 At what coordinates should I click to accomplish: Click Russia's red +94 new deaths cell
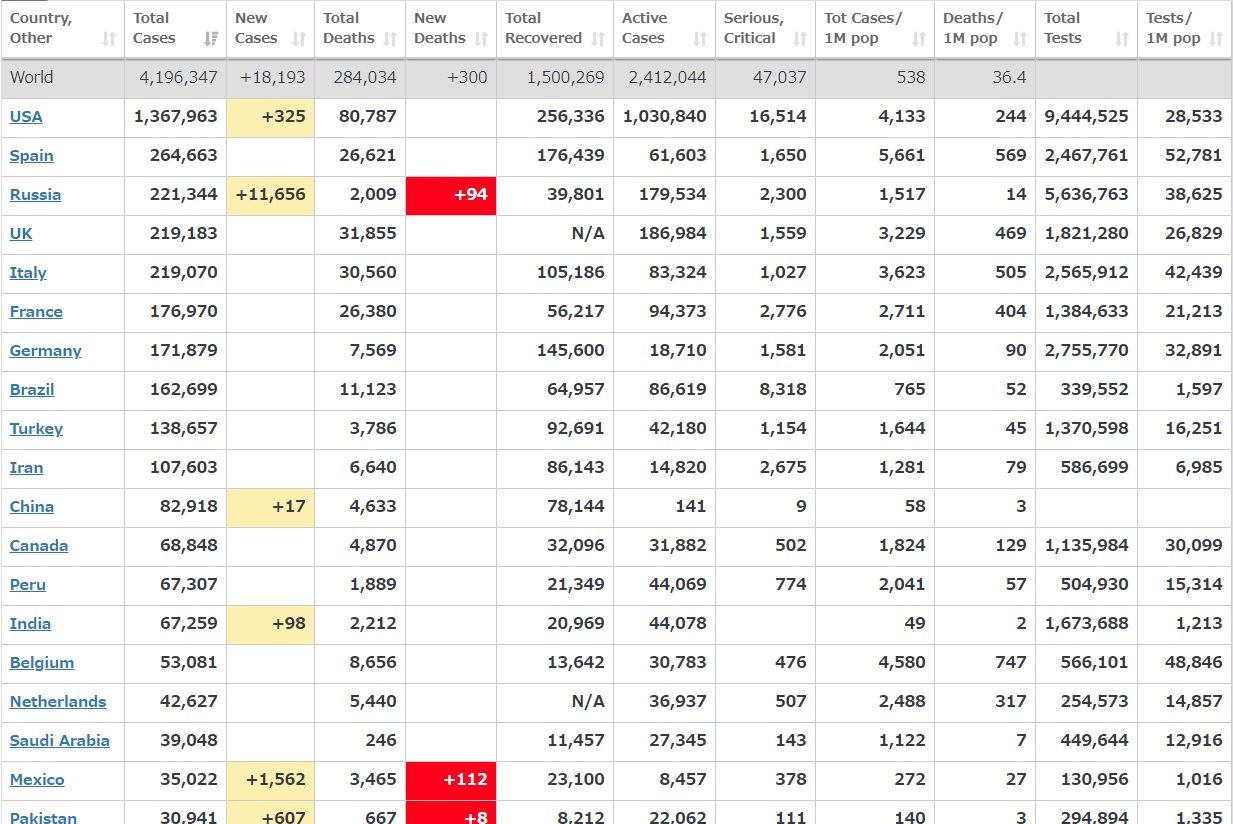click(451, 195)
